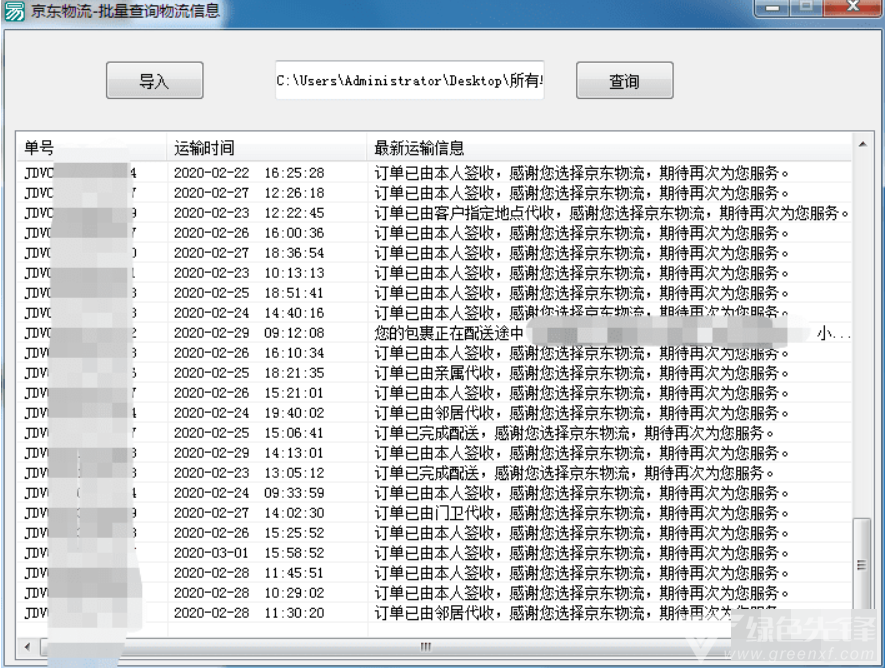Select the time cell 2020-02-26 16:00:36

pos(249,233)
